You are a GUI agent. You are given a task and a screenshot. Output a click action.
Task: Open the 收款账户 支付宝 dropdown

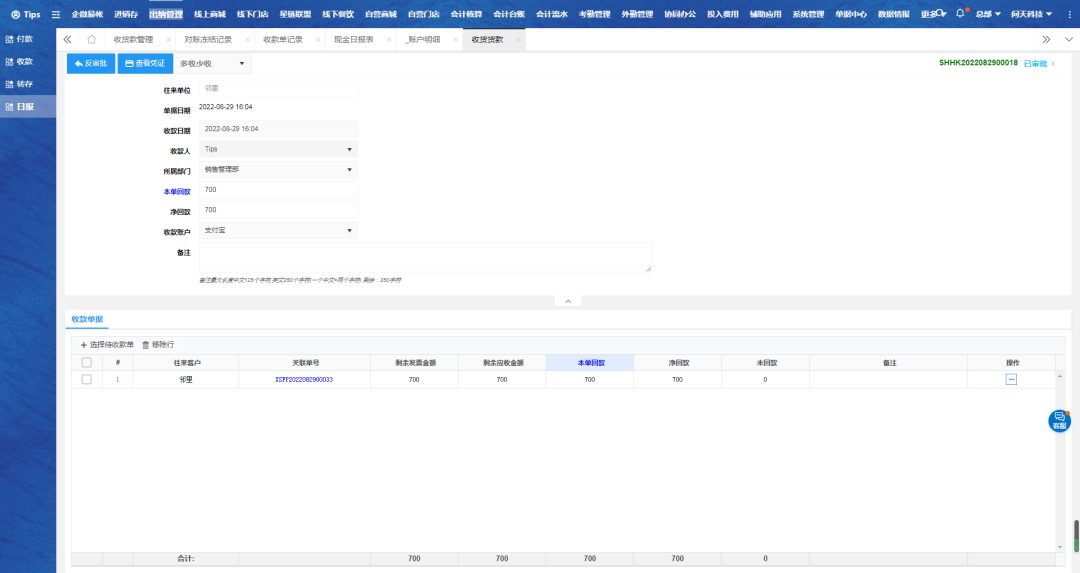(x=278, y=231)
